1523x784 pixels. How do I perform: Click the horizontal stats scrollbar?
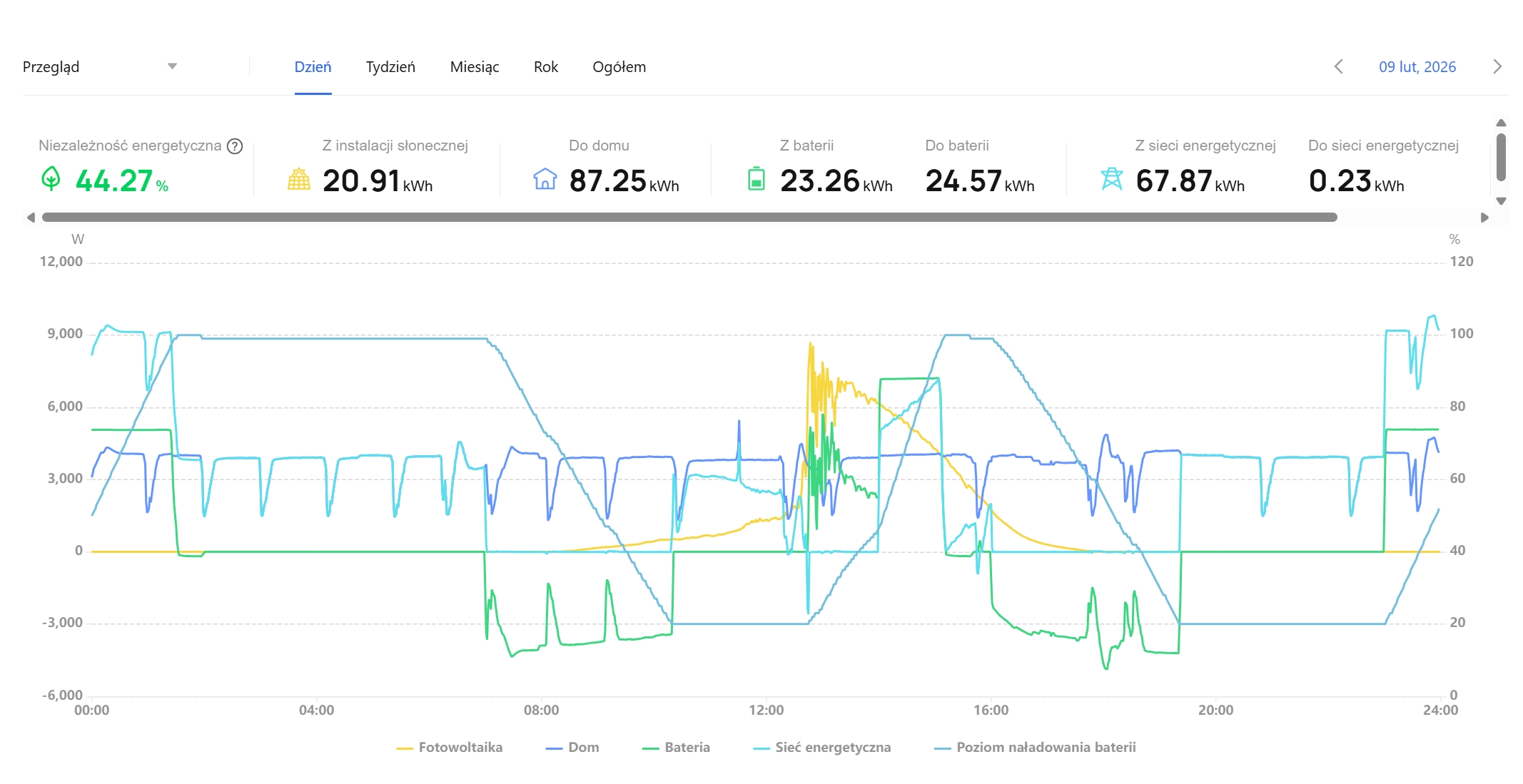pos(689,218)
